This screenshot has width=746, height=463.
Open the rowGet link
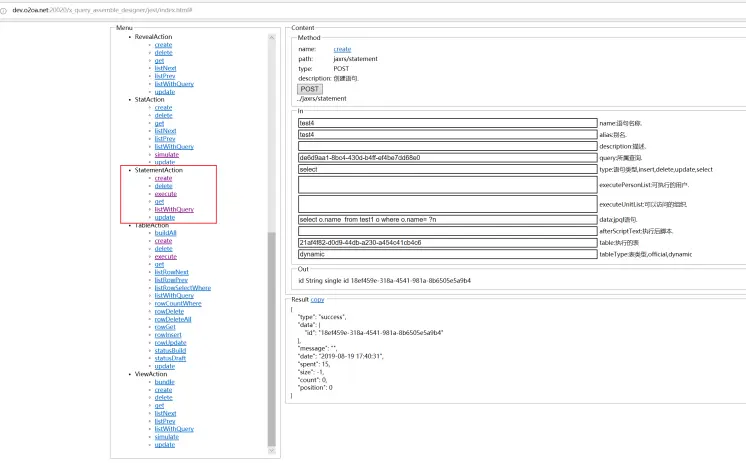[165, 327]
